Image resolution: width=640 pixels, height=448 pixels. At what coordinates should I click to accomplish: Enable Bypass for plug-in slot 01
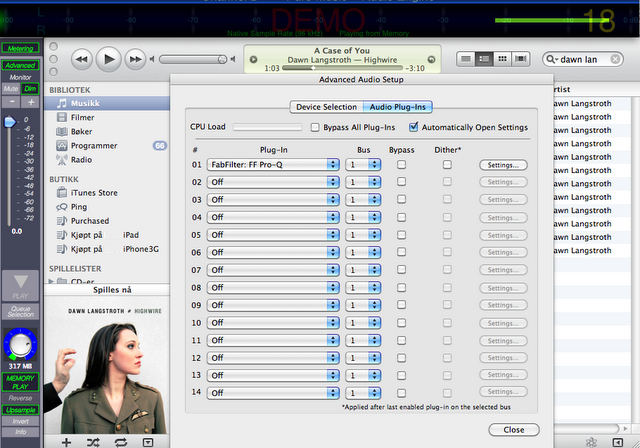click(402, 164)
